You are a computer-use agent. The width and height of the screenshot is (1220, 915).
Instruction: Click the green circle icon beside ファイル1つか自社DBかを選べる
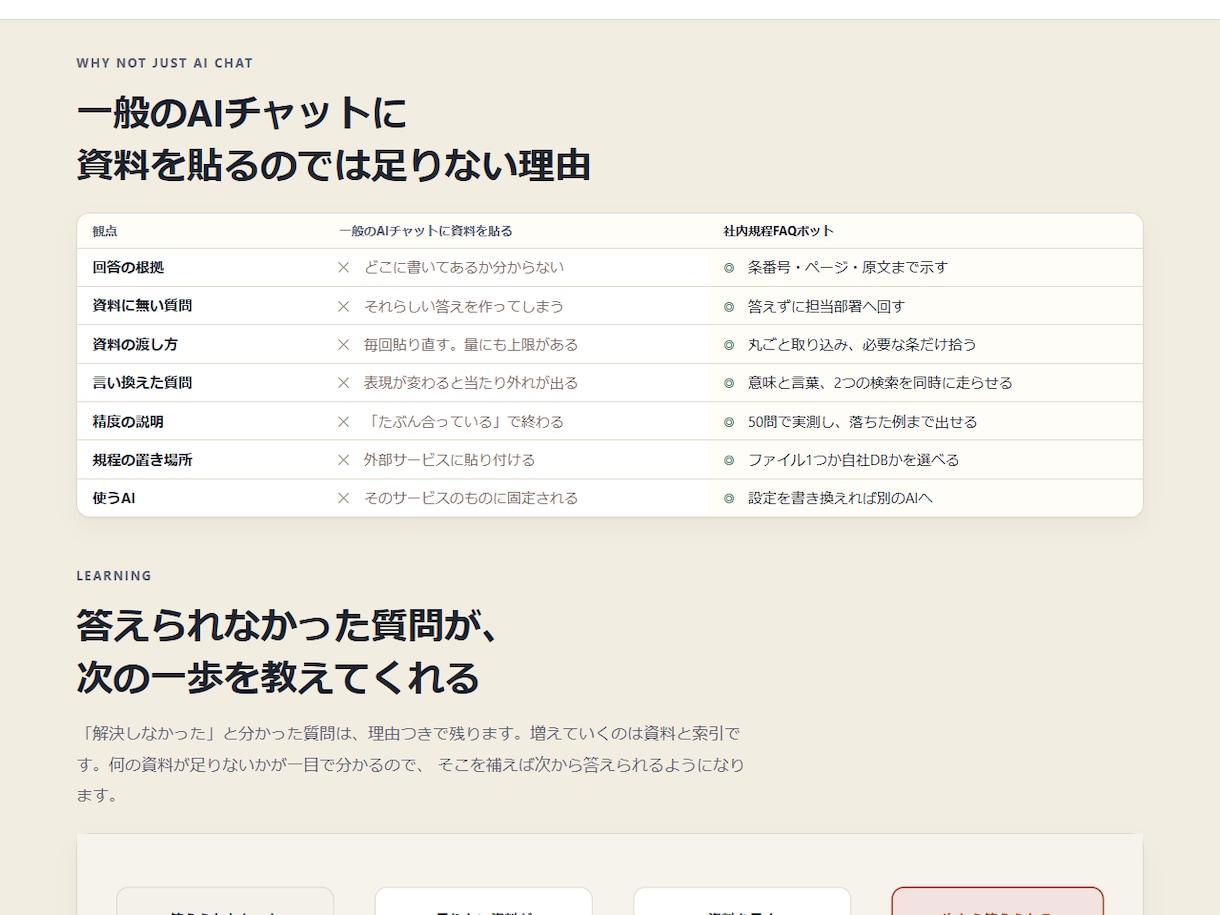tap(729, 460)
